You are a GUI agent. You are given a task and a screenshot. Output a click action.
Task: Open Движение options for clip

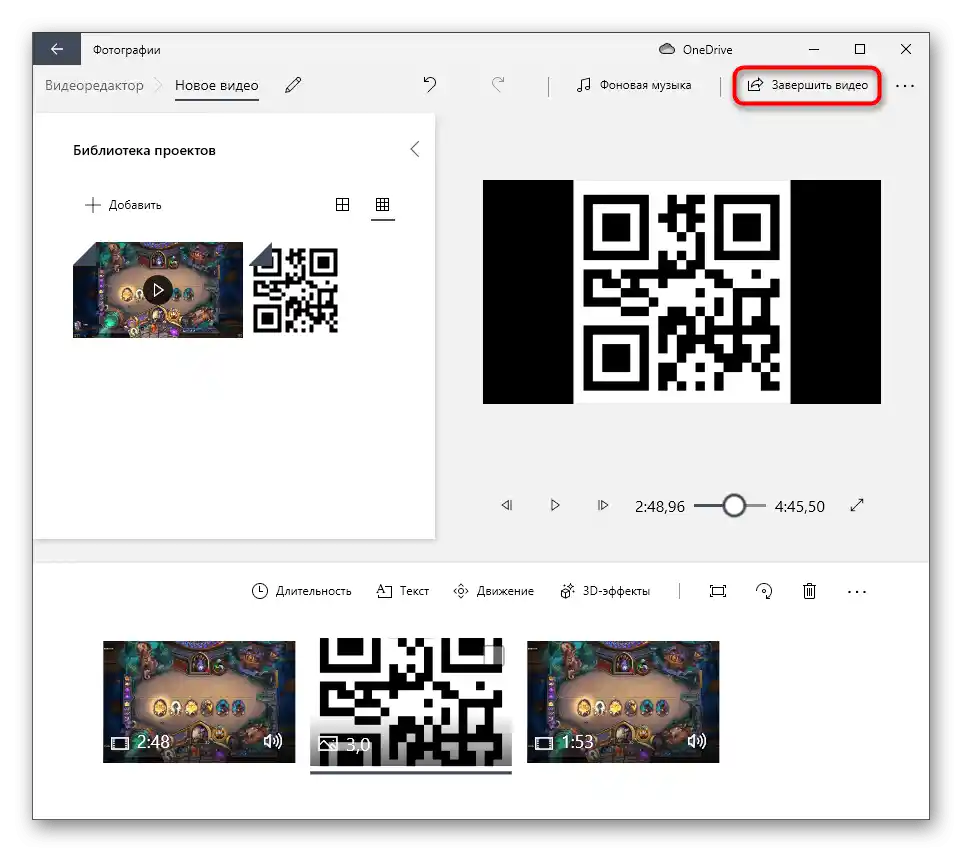493,591
